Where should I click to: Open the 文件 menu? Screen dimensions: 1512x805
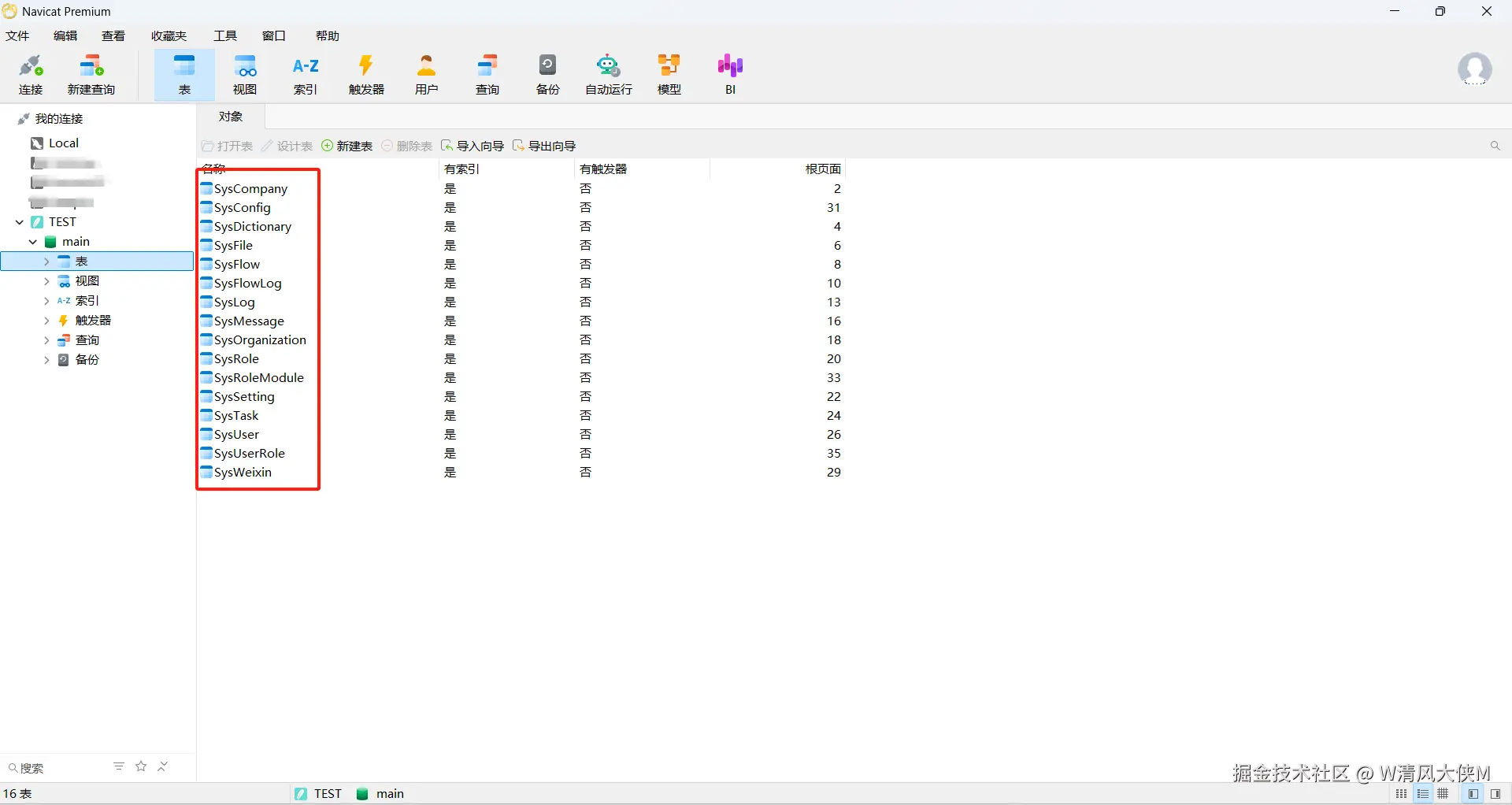17,36
